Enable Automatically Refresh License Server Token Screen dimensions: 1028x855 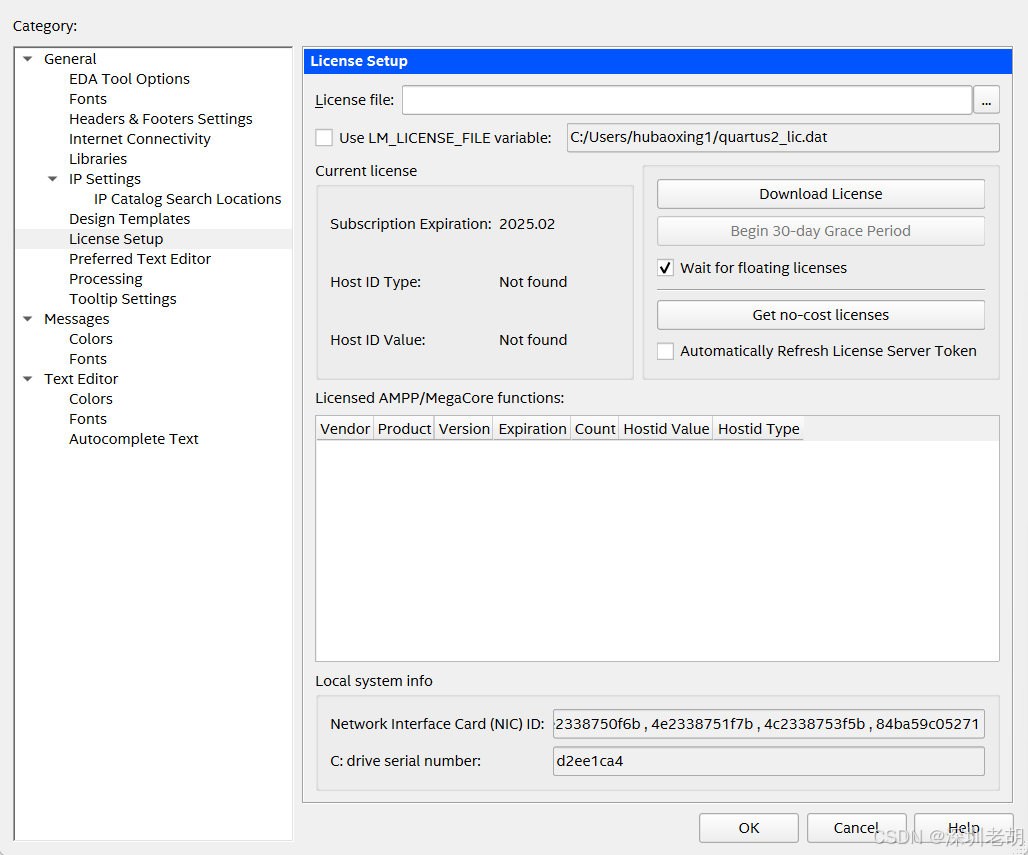(x=665, y=351)
